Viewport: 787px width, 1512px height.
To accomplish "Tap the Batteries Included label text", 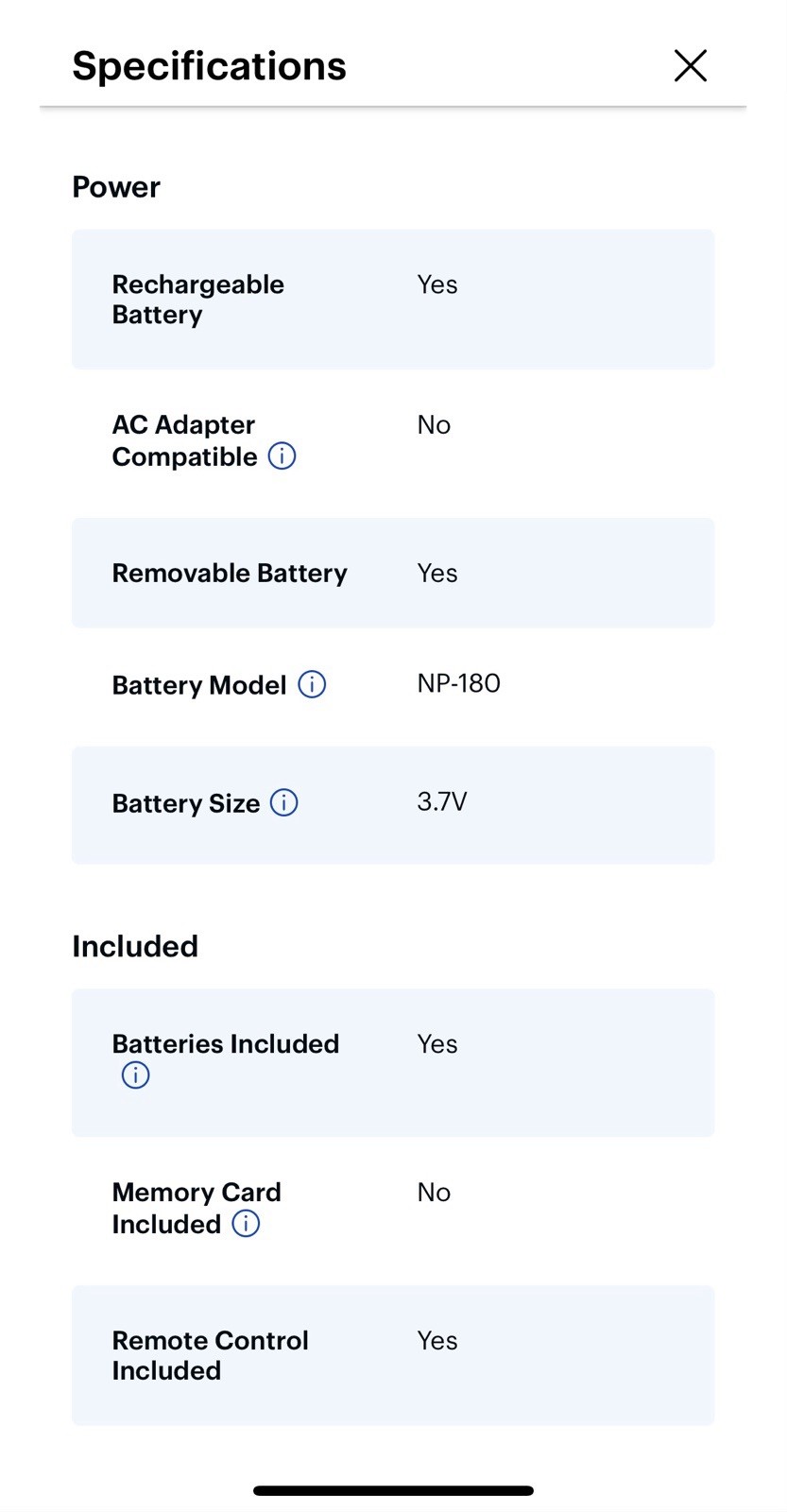I will point(225,1044).
